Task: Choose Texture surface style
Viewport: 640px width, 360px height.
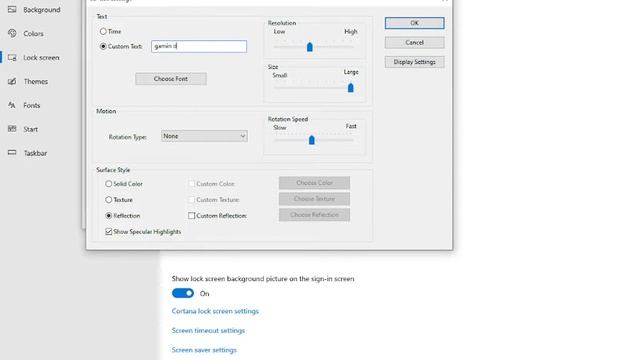Action: 109,200
